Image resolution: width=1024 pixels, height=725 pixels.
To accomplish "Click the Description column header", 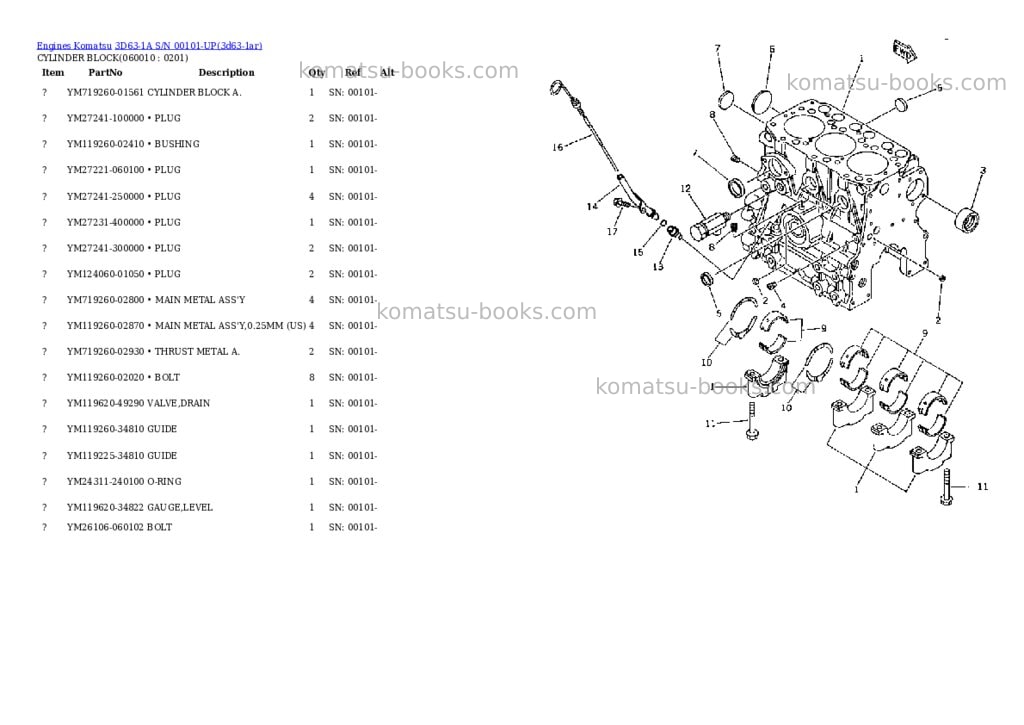I will (226, 72).
